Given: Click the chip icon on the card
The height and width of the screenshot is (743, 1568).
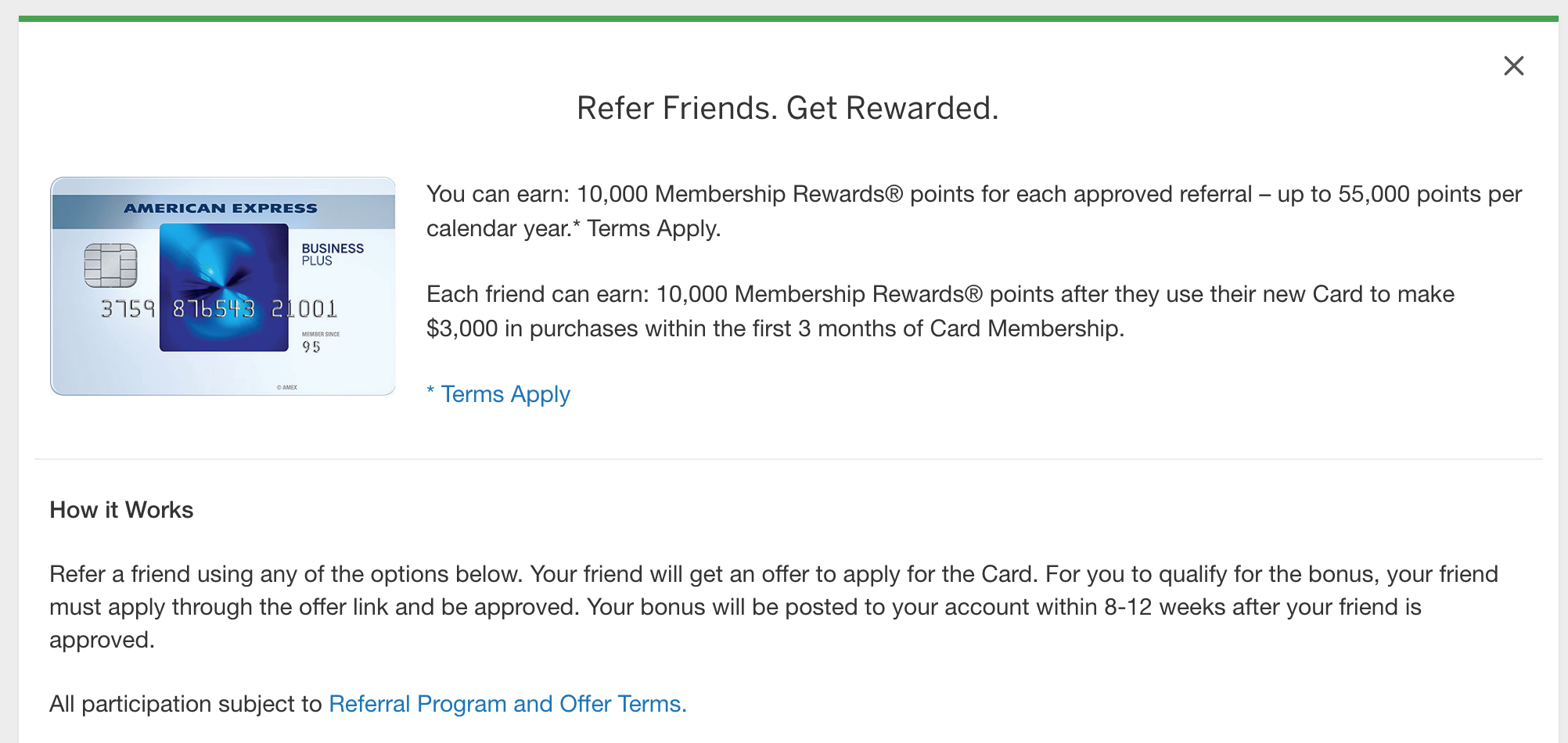Looking at the screenshot, I should click(x=110, y=265).
